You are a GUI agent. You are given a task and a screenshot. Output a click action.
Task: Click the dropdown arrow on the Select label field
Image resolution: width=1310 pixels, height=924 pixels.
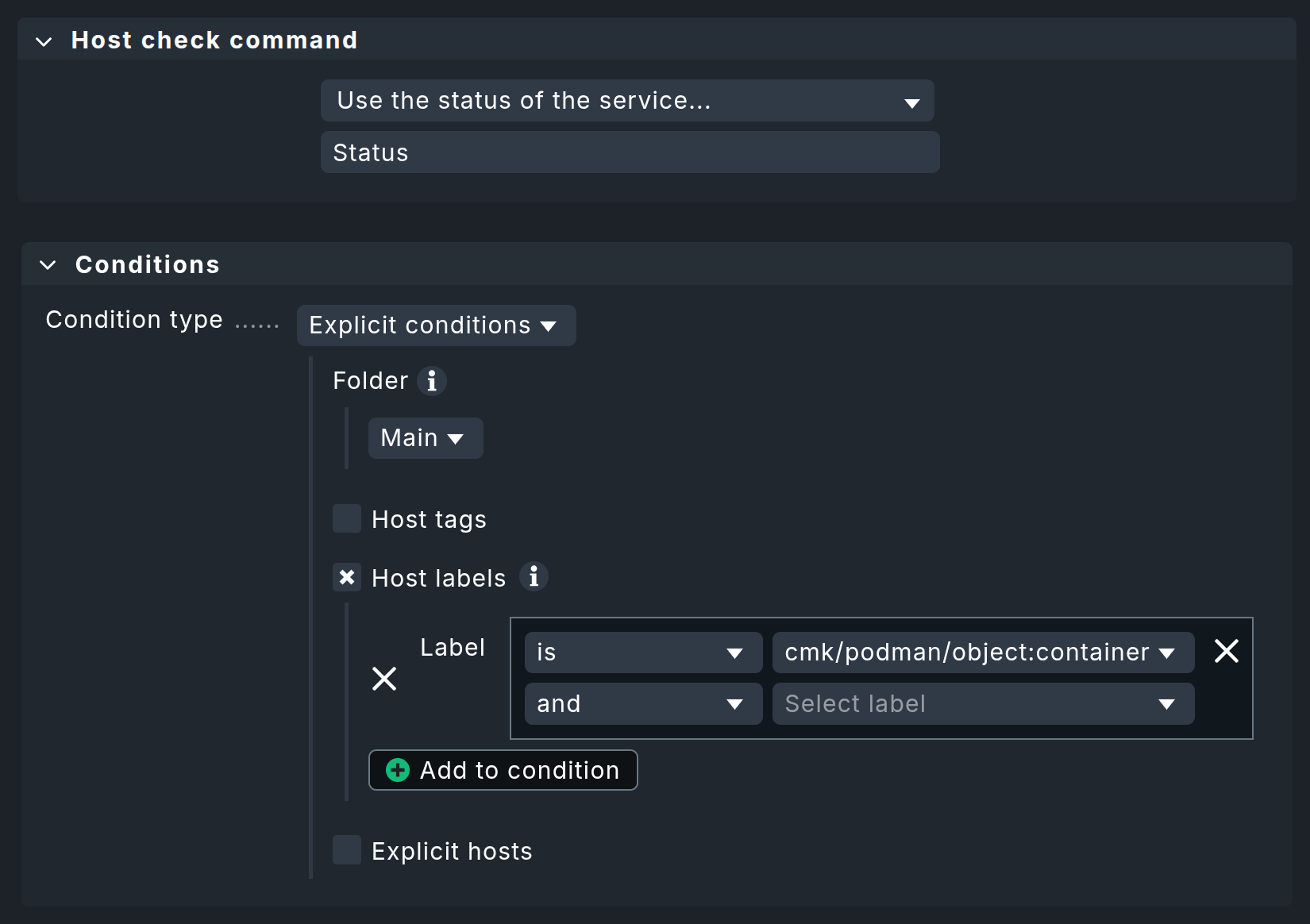(1166, 703)
